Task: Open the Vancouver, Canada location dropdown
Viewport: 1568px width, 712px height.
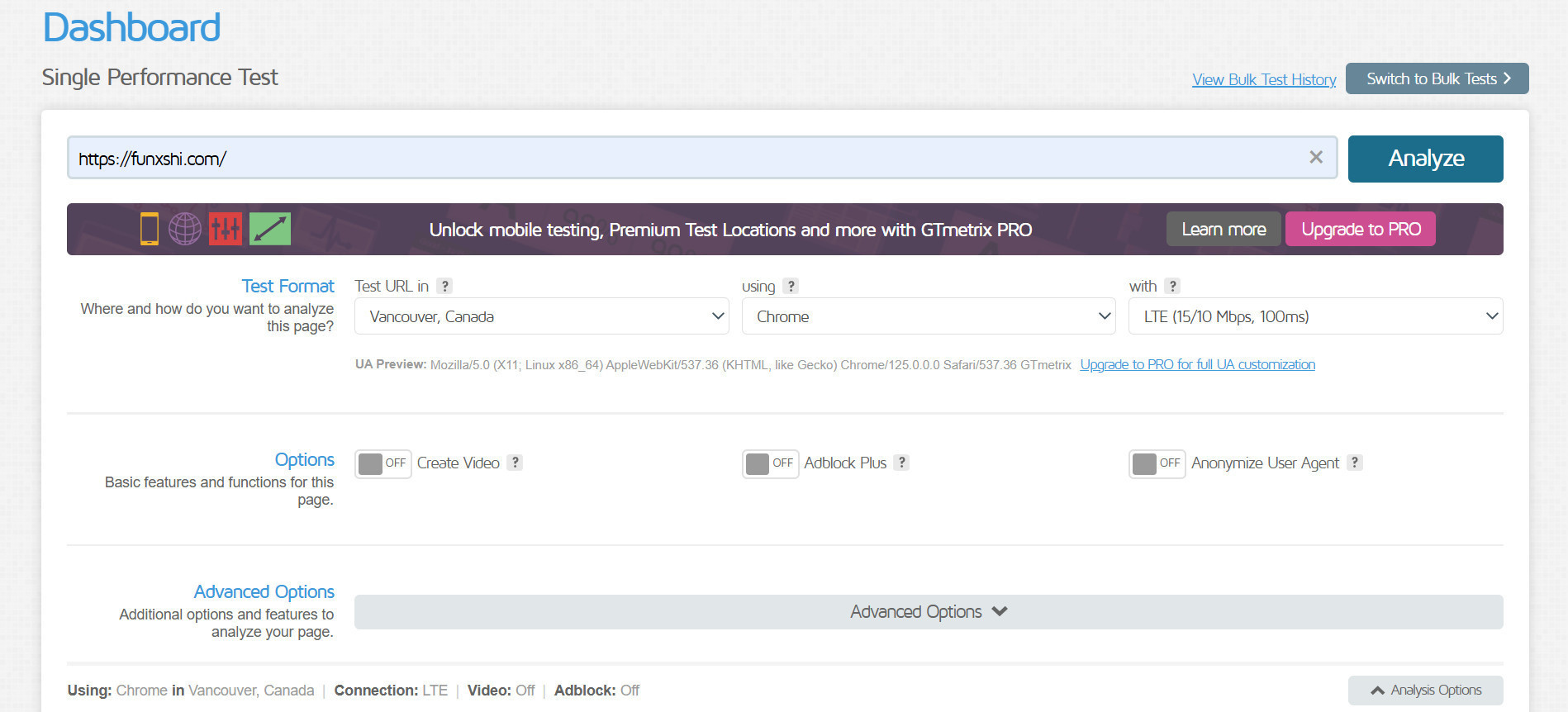Action: coord(541,316)
